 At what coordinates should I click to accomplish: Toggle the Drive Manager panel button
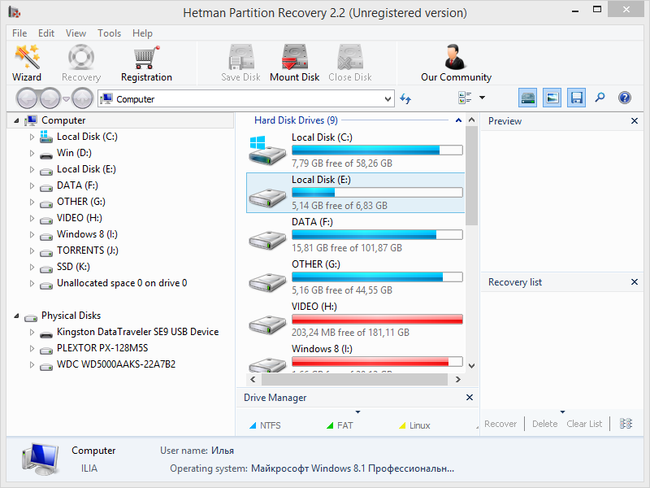pos(528,98)
